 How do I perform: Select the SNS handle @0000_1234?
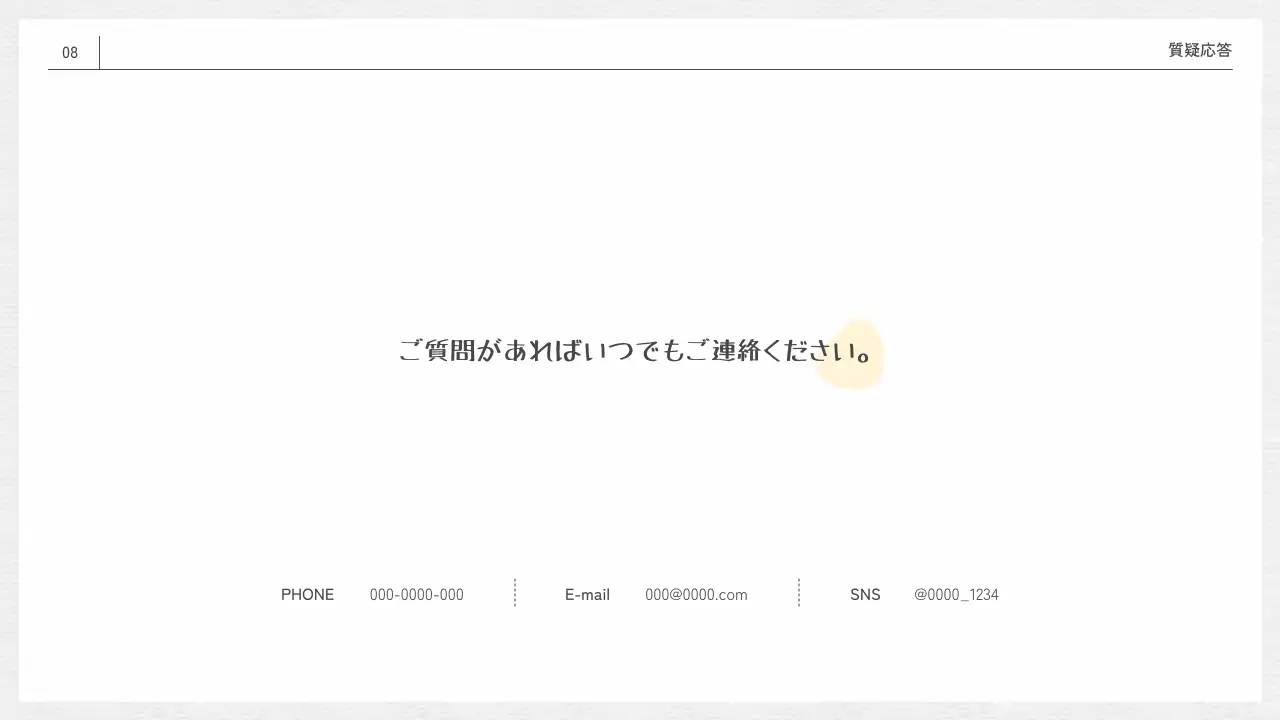[x=956, y=594]
